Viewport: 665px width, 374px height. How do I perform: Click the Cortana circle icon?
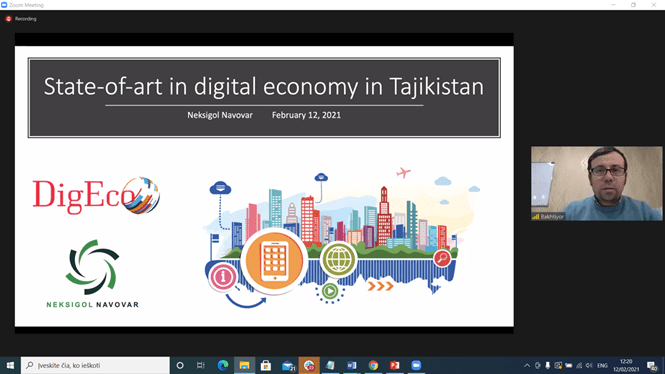click(180, 365)
